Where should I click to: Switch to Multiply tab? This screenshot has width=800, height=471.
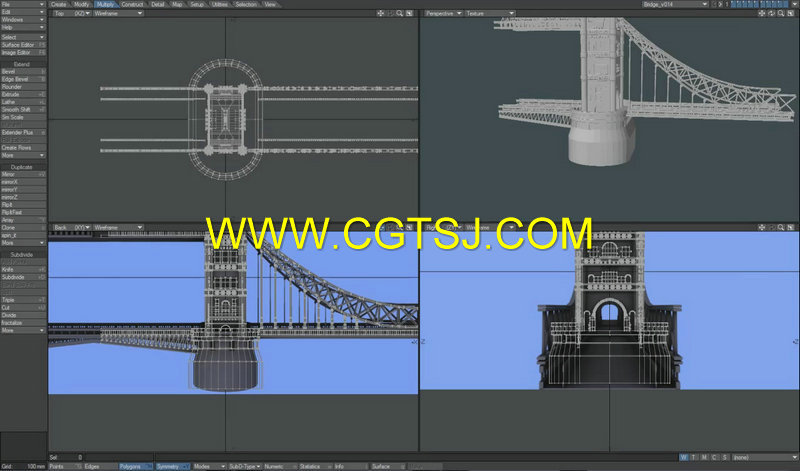click(105, 4)
